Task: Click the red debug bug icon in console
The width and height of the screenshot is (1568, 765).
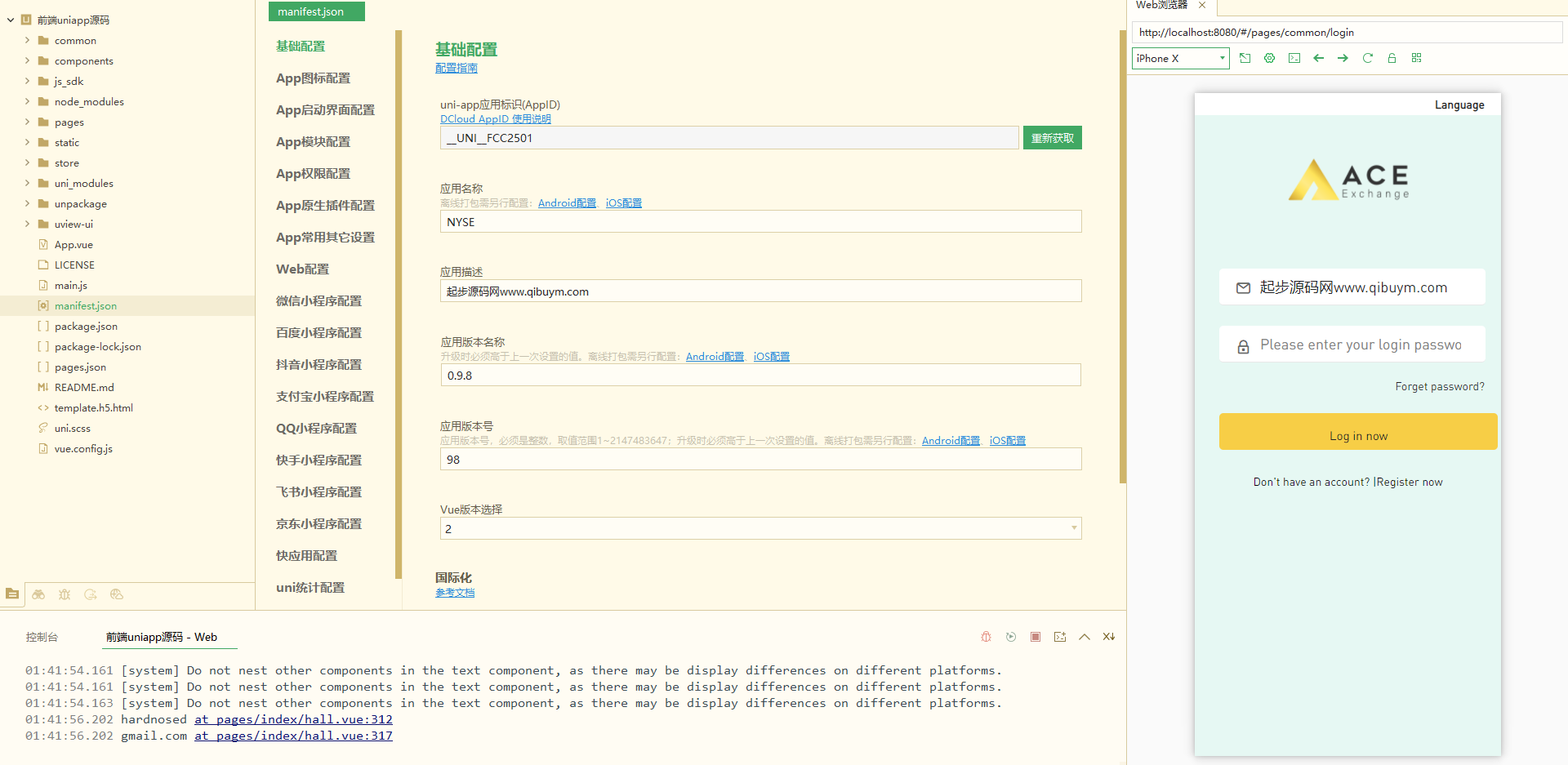Action: 986,637
